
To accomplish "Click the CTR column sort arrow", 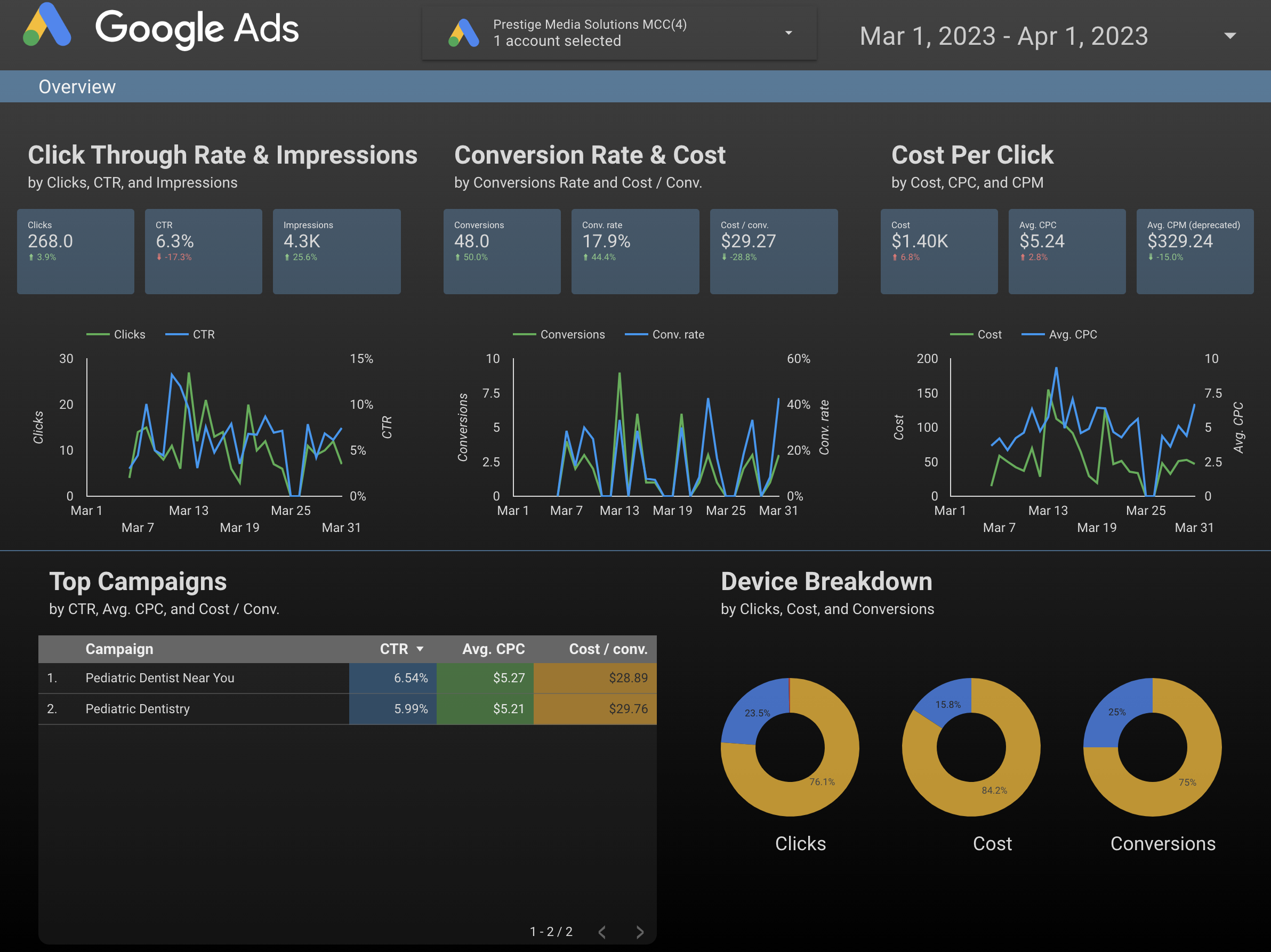I will (x=420, y=649).
